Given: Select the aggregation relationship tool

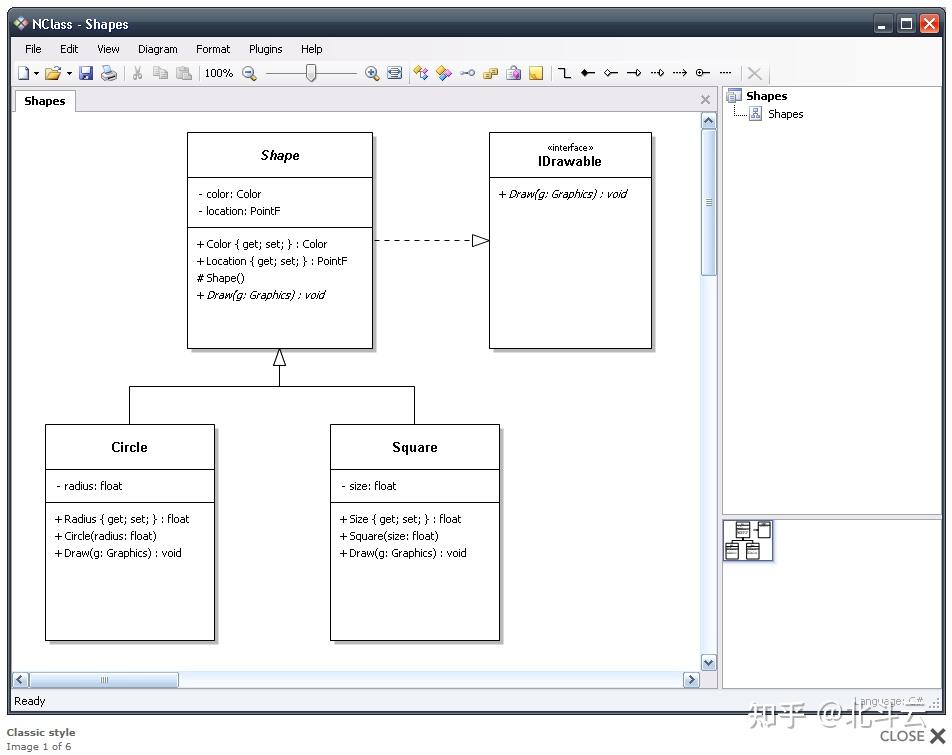Looking at the screenshot, I should click(611, 73).
